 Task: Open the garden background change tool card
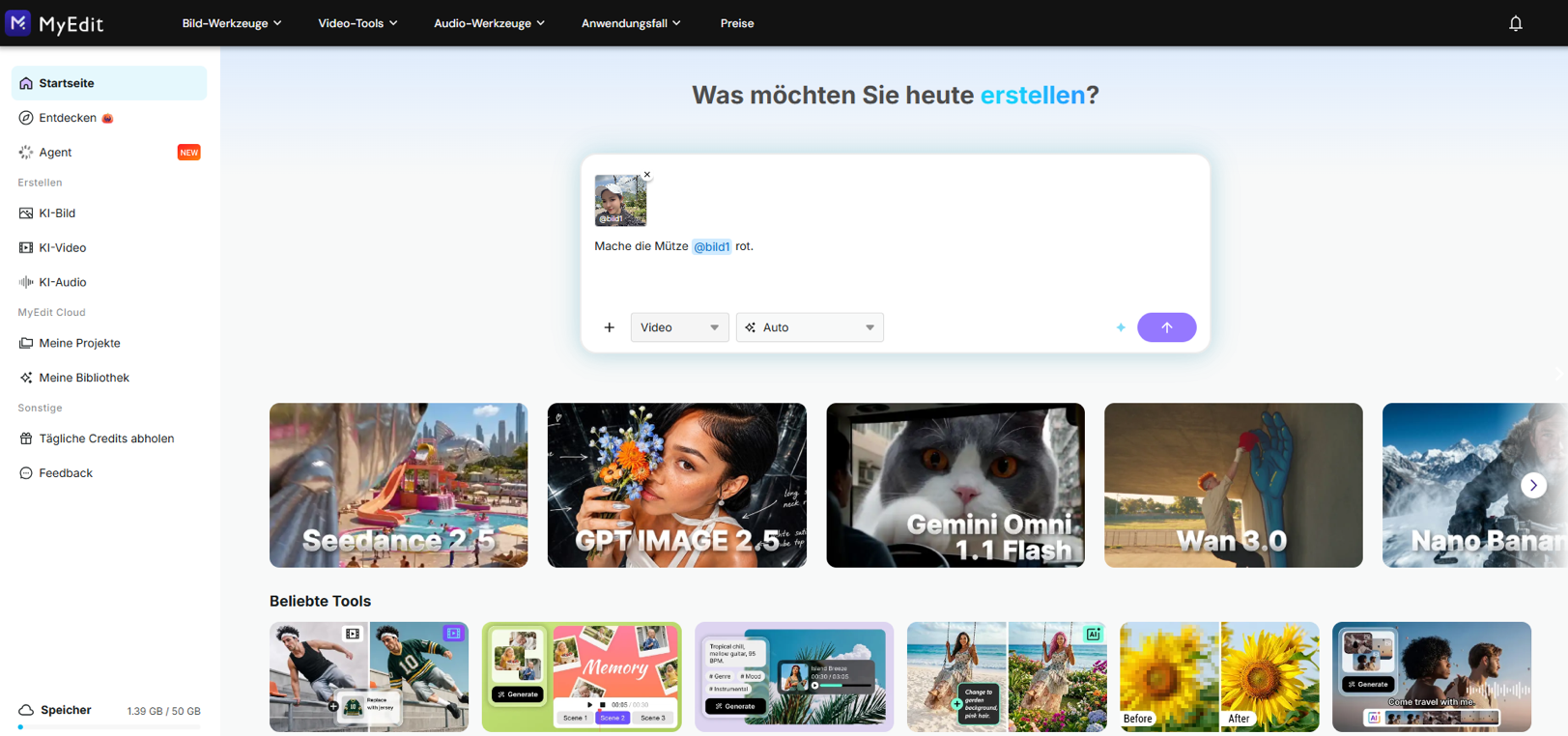[x=1007, y=676]
